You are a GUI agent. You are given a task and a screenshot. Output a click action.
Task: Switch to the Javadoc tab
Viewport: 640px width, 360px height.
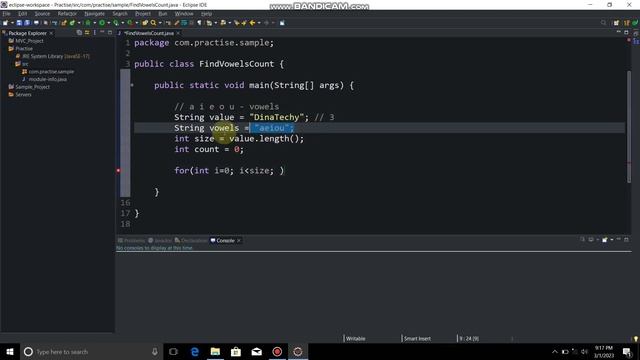(x=160, y=240)
